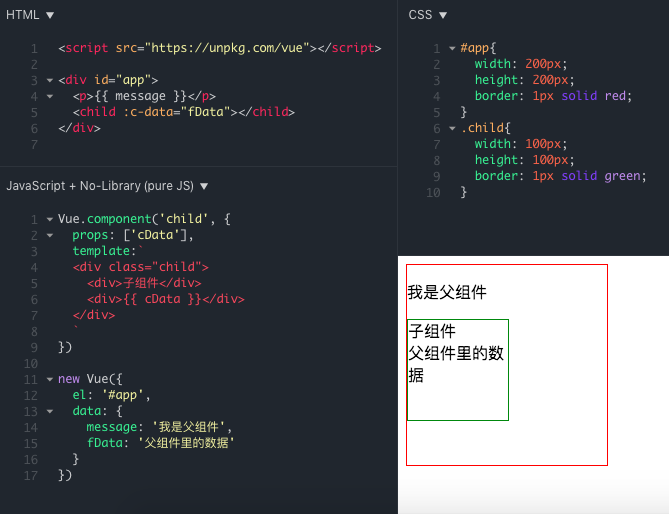Click the {{ cData }} template line
The width and height of the screenshot is (669, 514).
pyautogui.click(x=166, y=299)
